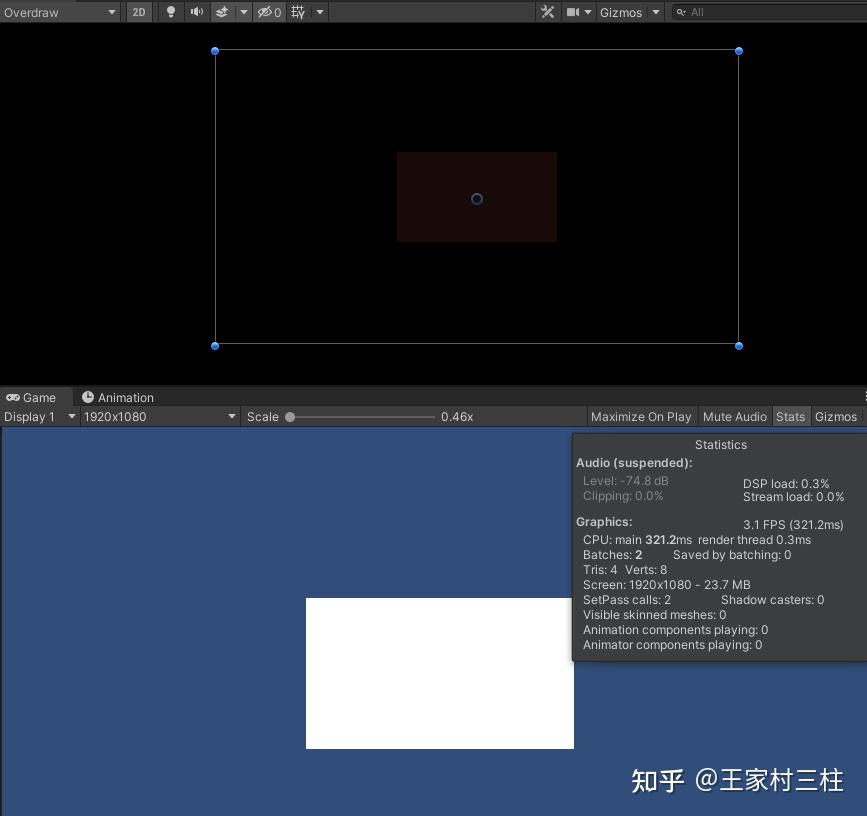This screenshot has height=816, width=867.
Task: Disable the Stats overlay button
Action: click(x=791, y=417)
